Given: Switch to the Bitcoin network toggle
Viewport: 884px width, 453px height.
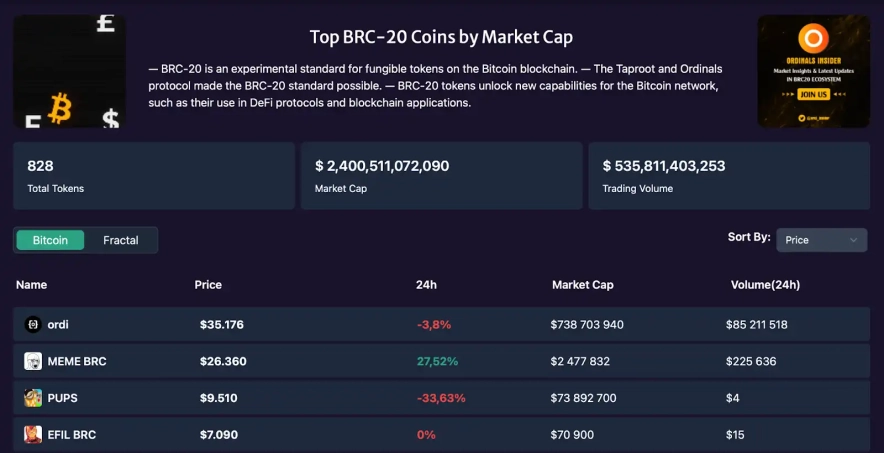Looking at the screenshot, I should (50, 240).
